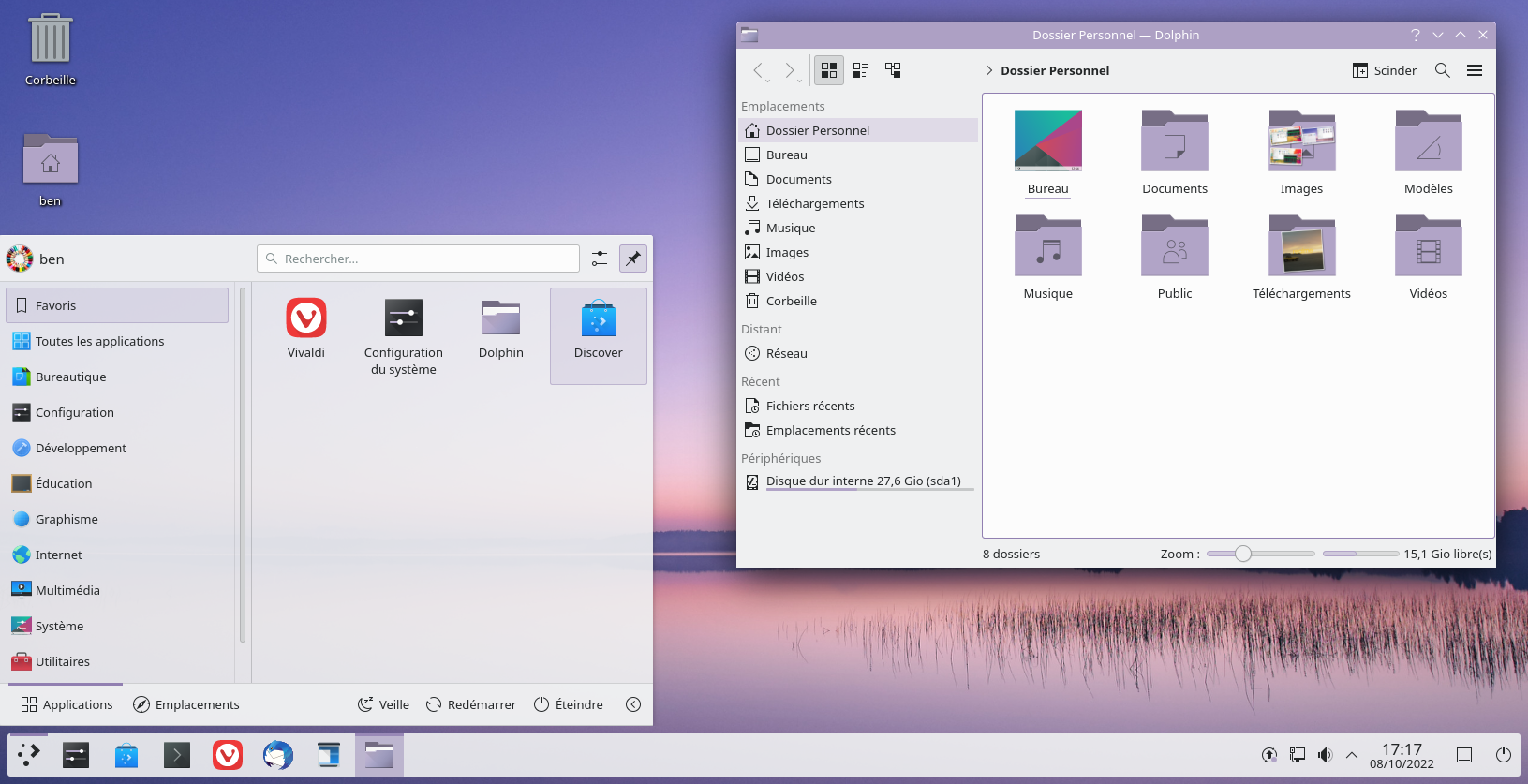Expand breadcrumb arrow before Dossier Personnel
The image size is (1528, 784).
click(989, 70)
